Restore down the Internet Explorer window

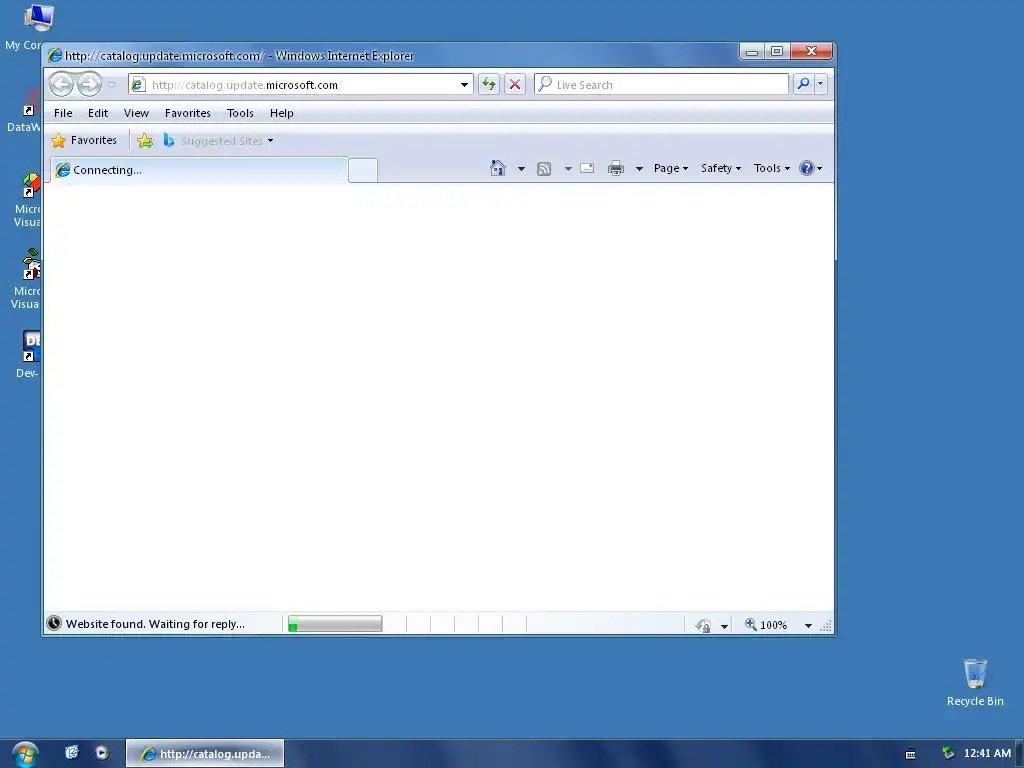(x=777, y=52)
